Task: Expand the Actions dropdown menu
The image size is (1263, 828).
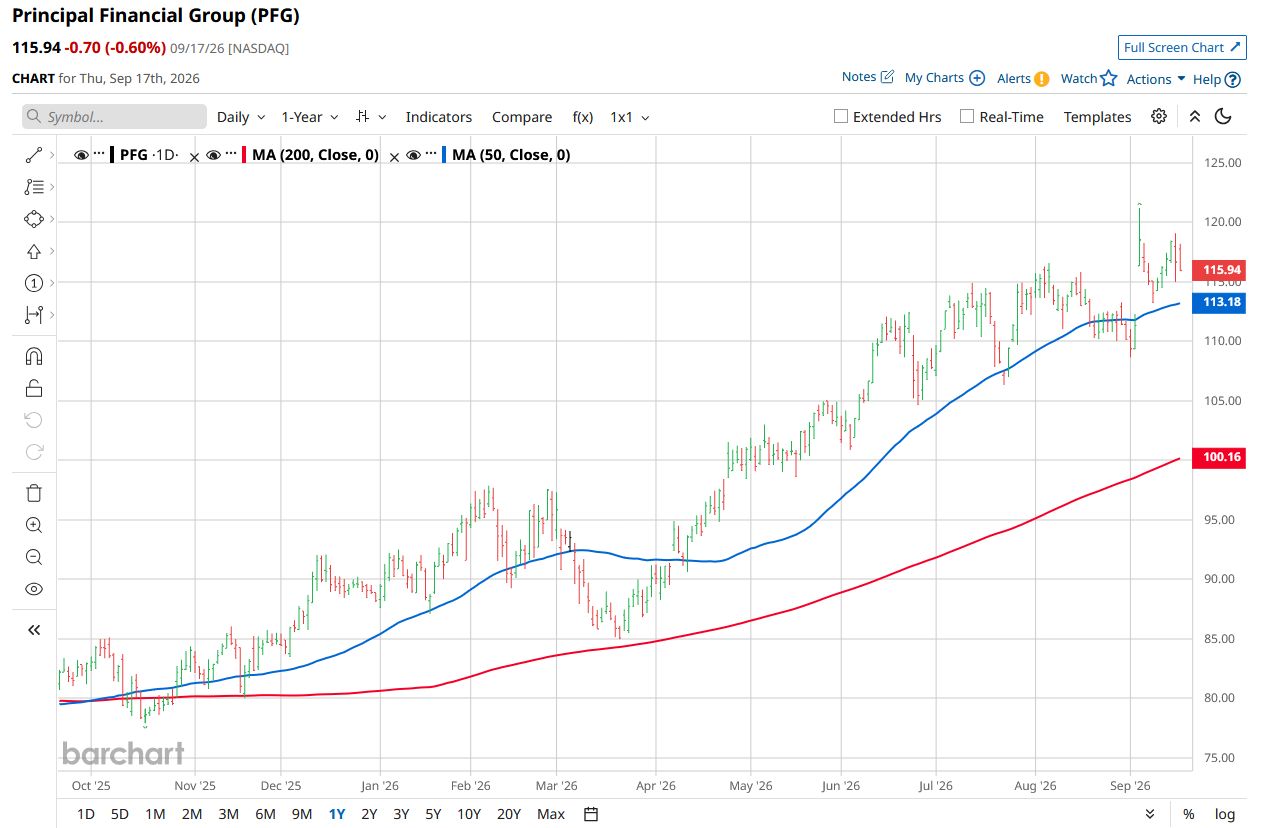Action: [x=1156, y=79]
